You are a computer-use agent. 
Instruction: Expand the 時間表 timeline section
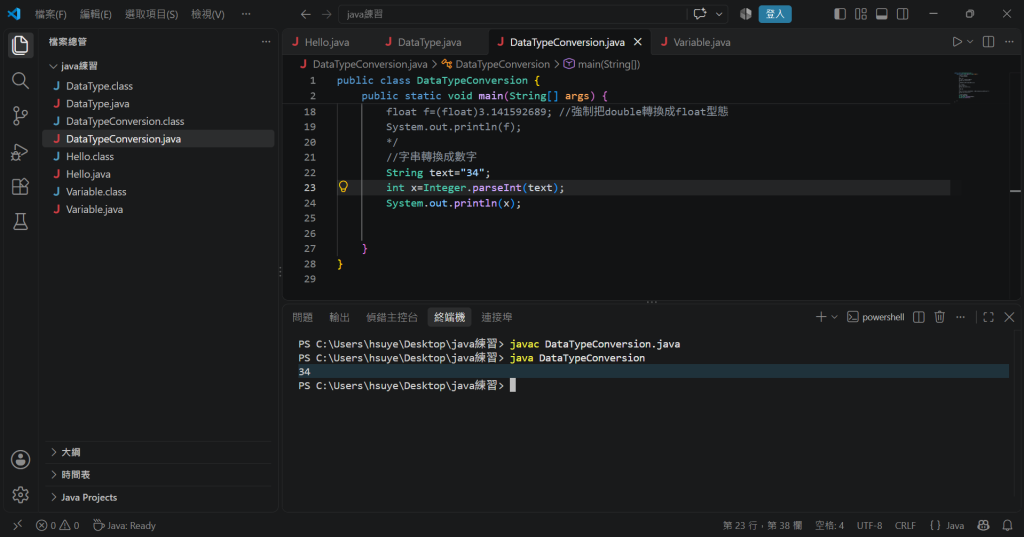[159, 475]
